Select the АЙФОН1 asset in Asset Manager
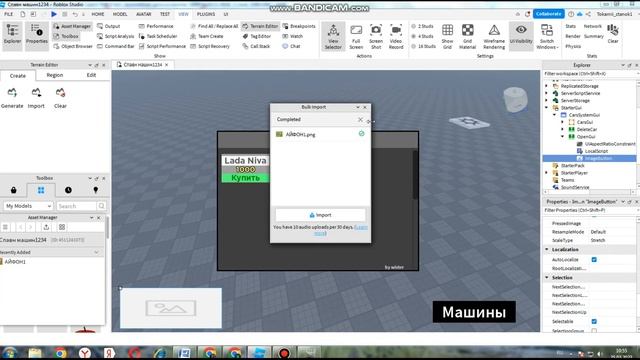 click(x=15, y=262)
